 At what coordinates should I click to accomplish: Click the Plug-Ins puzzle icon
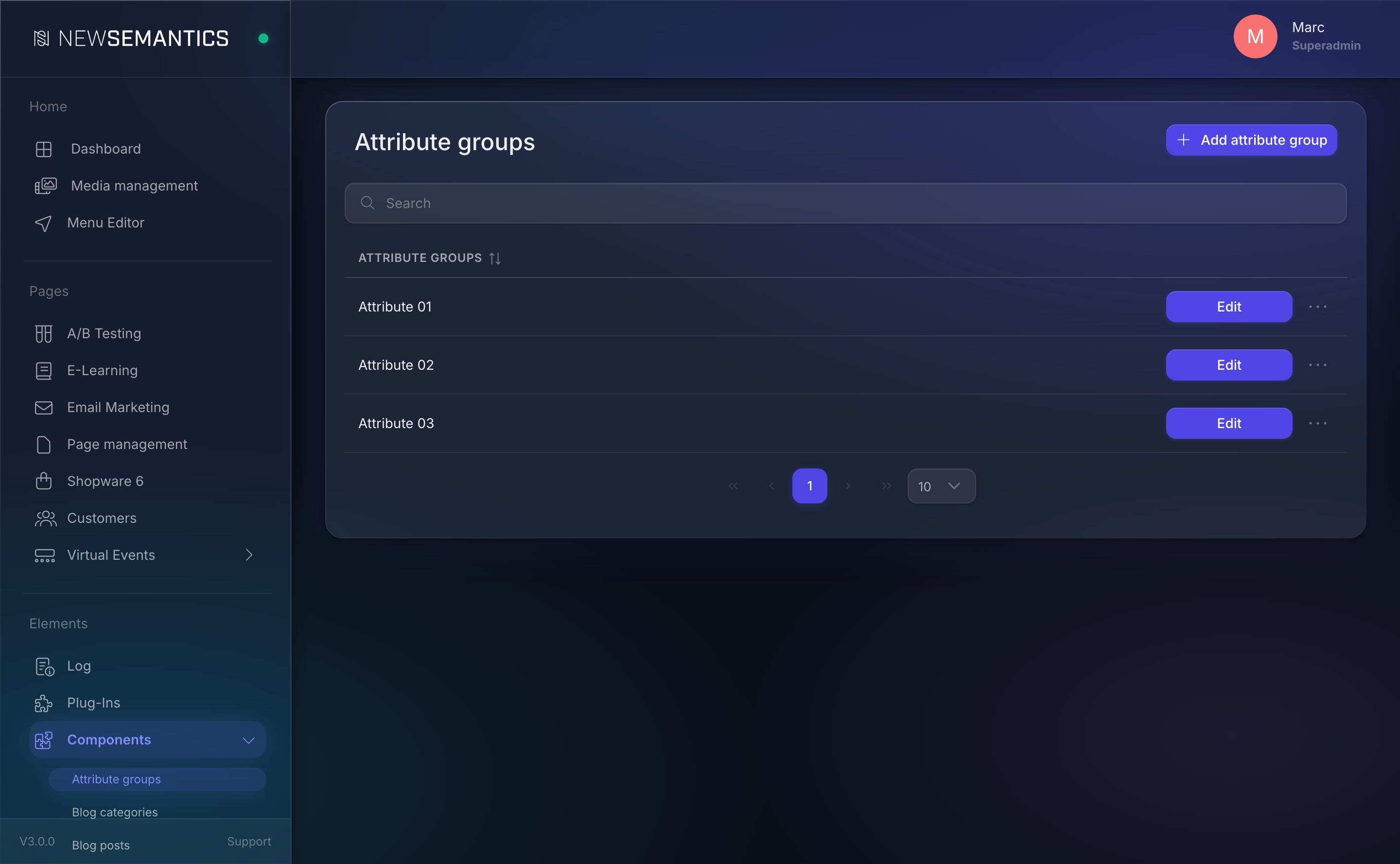coord(43,704)
